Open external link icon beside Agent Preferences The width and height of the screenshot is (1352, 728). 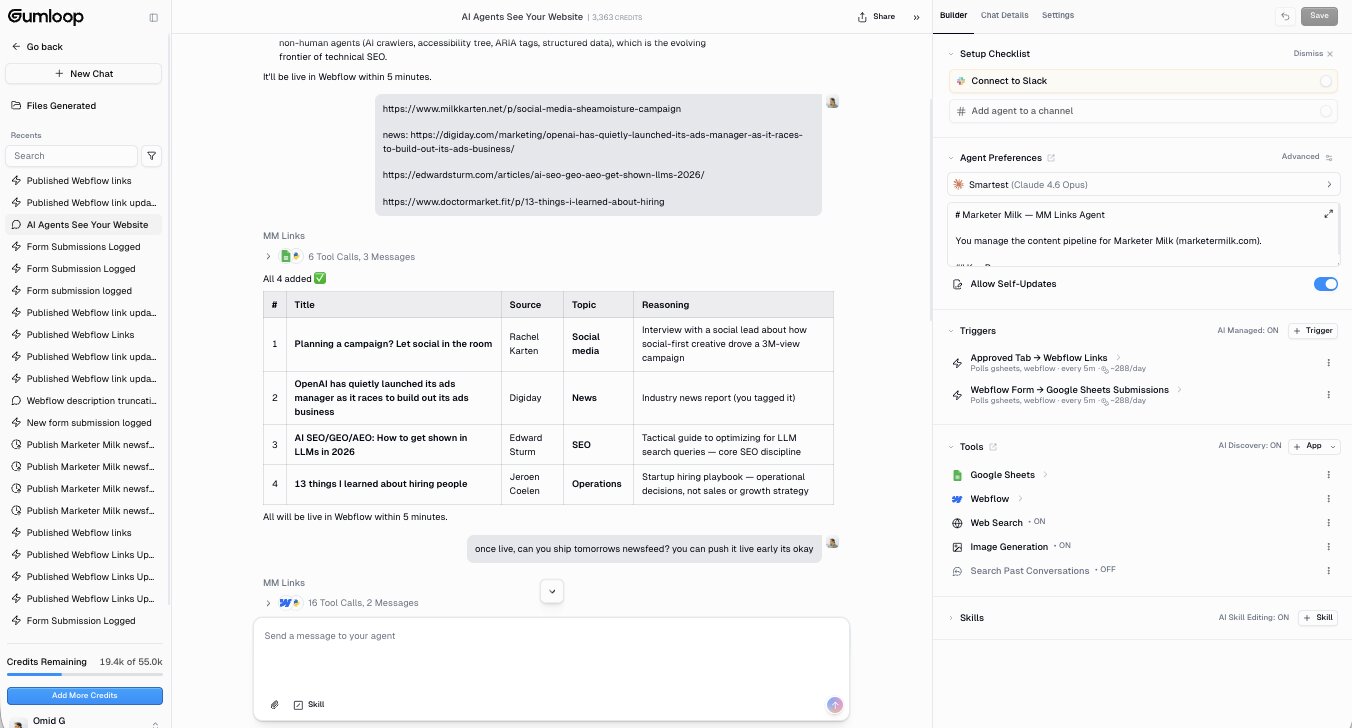point(1051,158)
